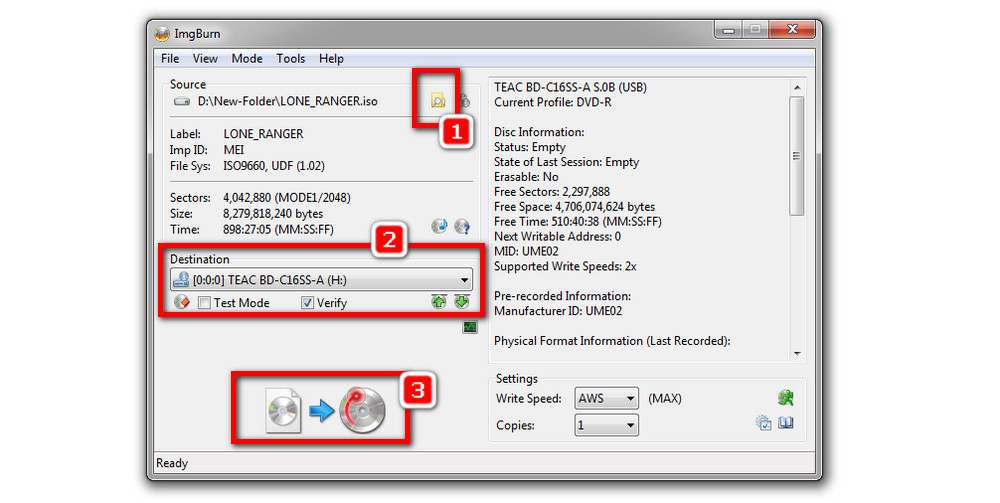Open the Destination drive dropdown

point(321,279)
